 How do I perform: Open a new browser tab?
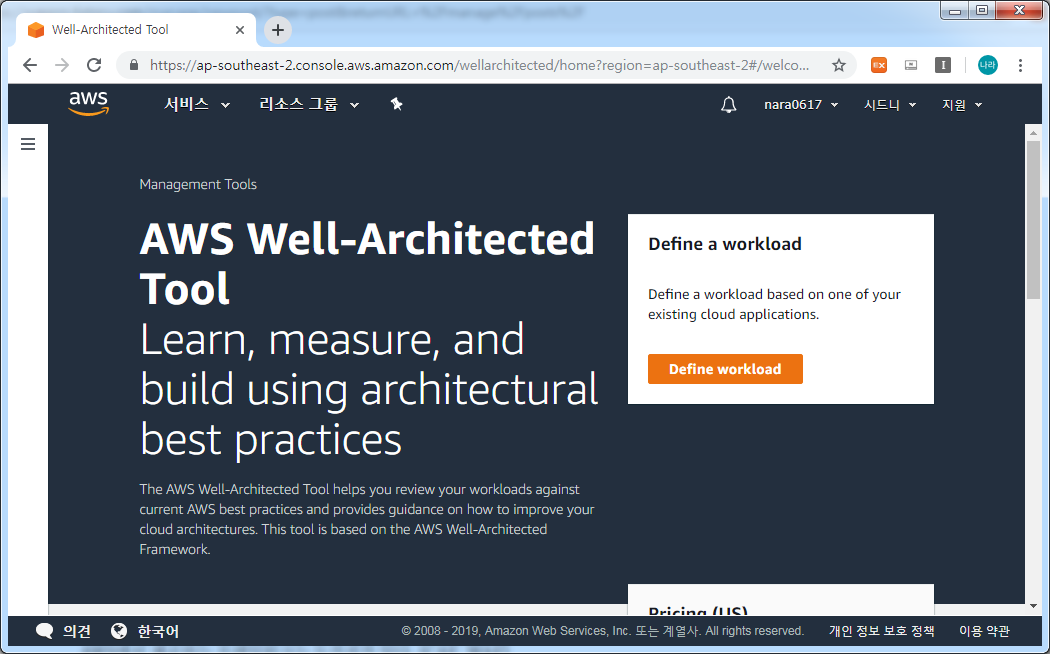[277, 29]
